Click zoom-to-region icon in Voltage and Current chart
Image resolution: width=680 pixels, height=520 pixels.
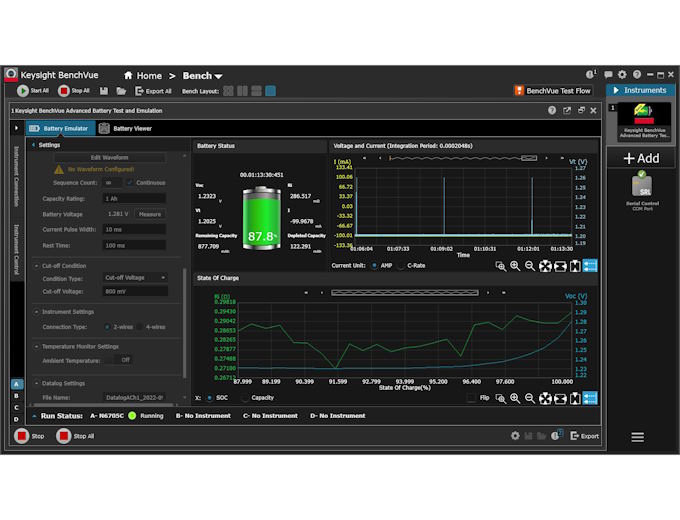500,266
